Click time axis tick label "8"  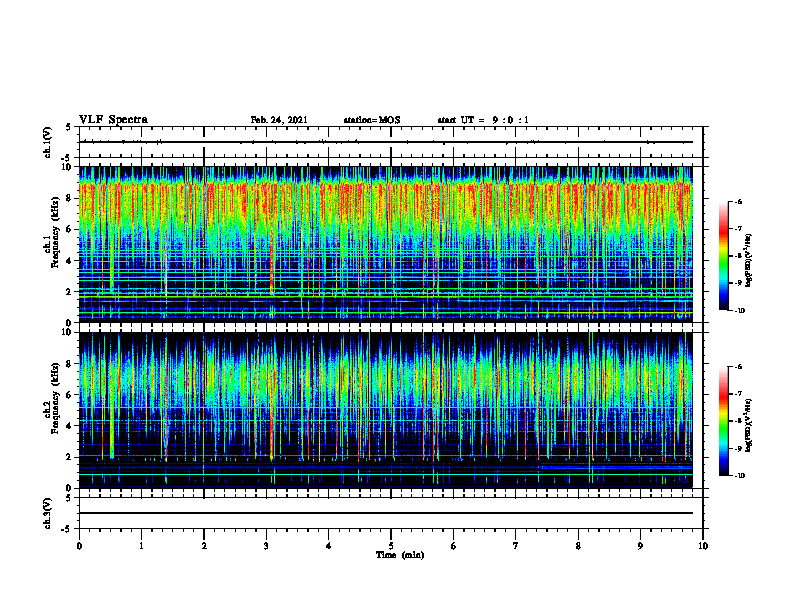point(578,546)
